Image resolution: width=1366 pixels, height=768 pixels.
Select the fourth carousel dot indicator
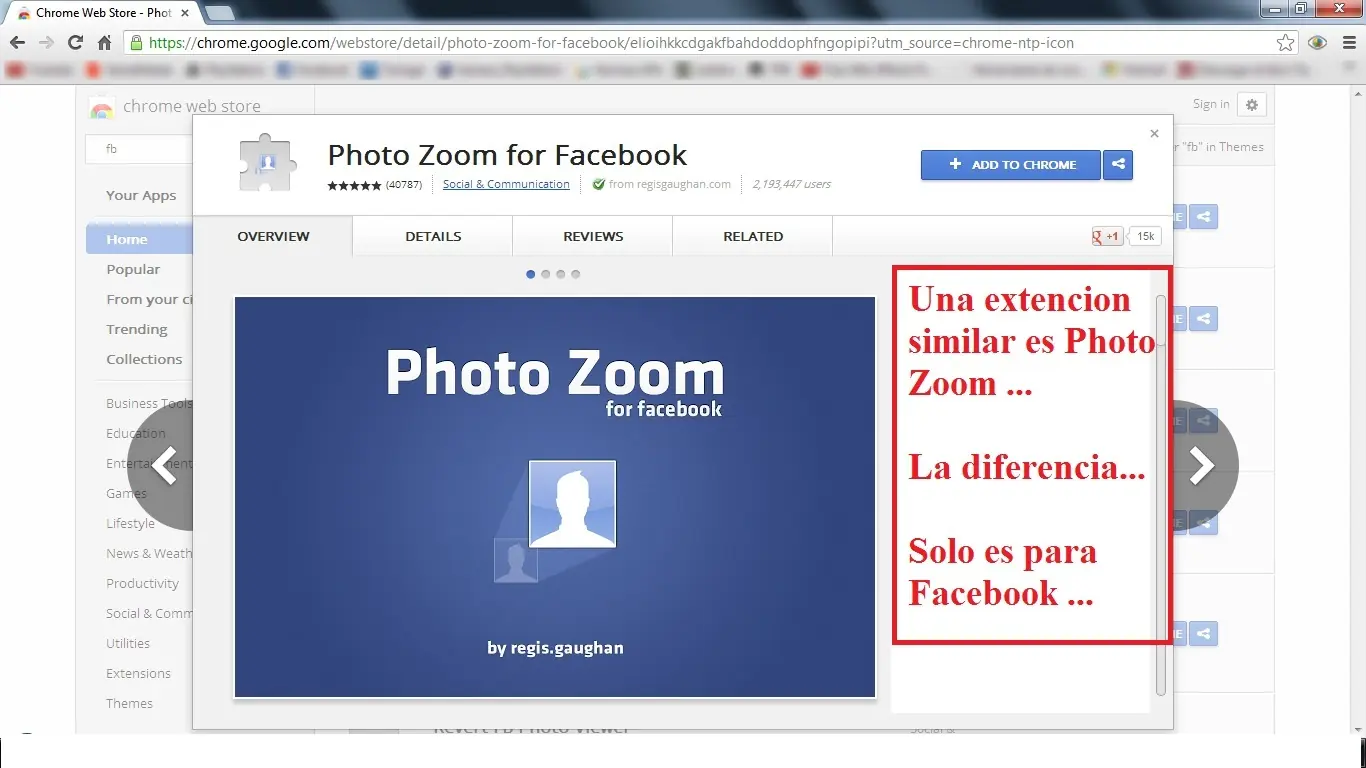575,274
